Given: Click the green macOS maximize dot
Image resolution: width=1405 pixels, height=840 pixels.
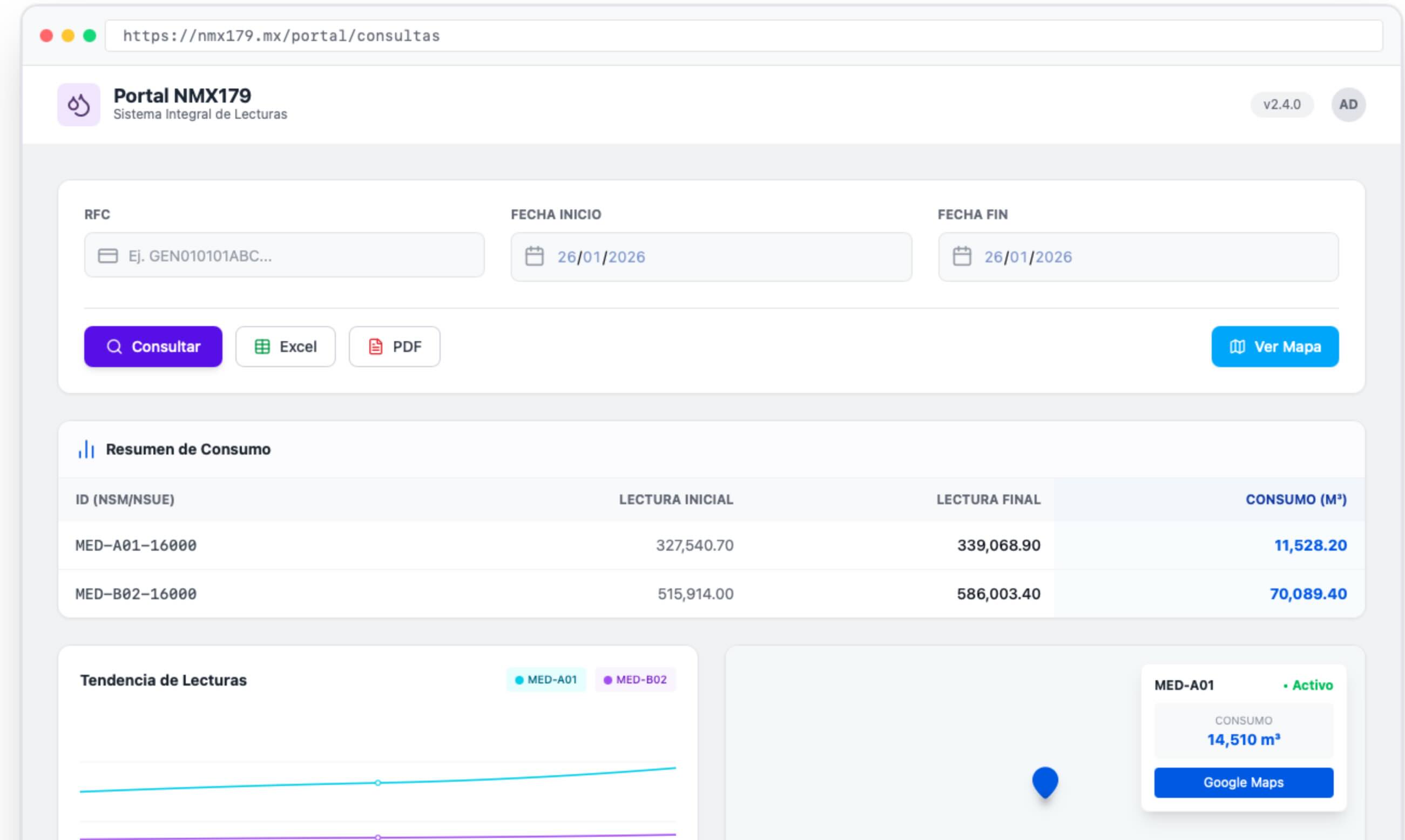Looking at the screenshot, I should click(90, 36).
